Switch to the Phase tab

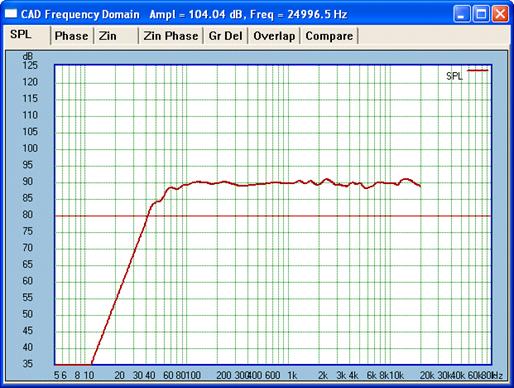[x=71, y=36]
